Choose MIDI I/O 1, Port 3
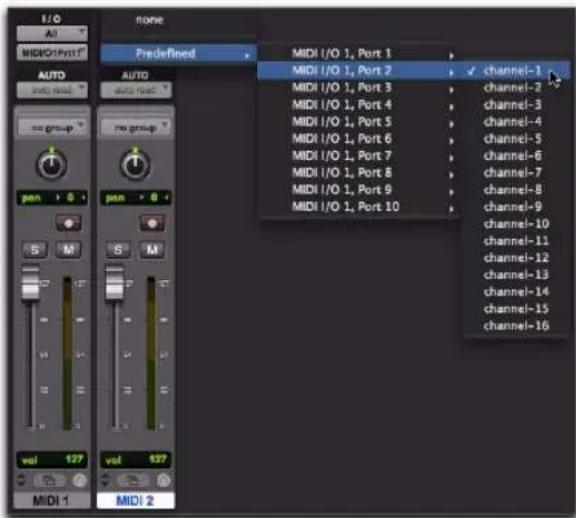576x518 pixels. point(358,88)
